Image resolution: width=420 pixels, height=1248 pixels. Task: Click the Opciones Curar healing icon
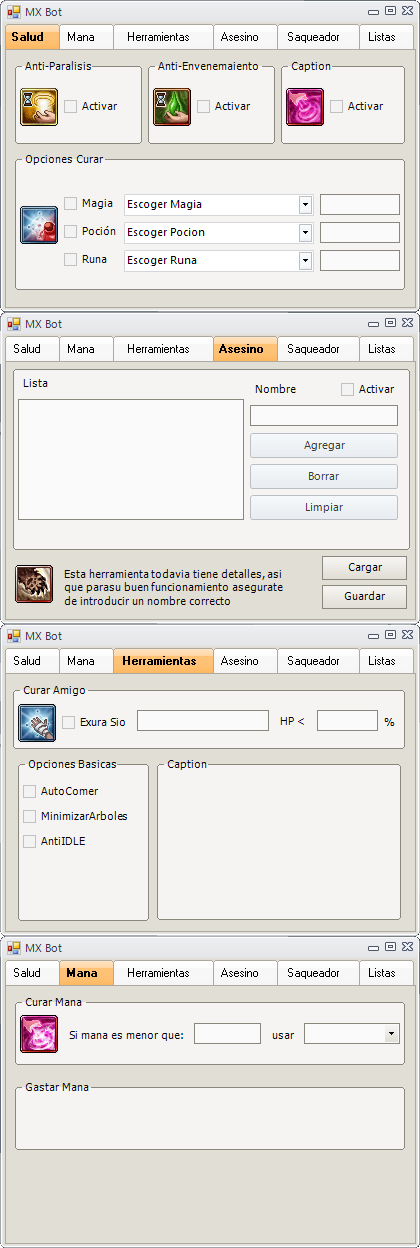[39, 225]
